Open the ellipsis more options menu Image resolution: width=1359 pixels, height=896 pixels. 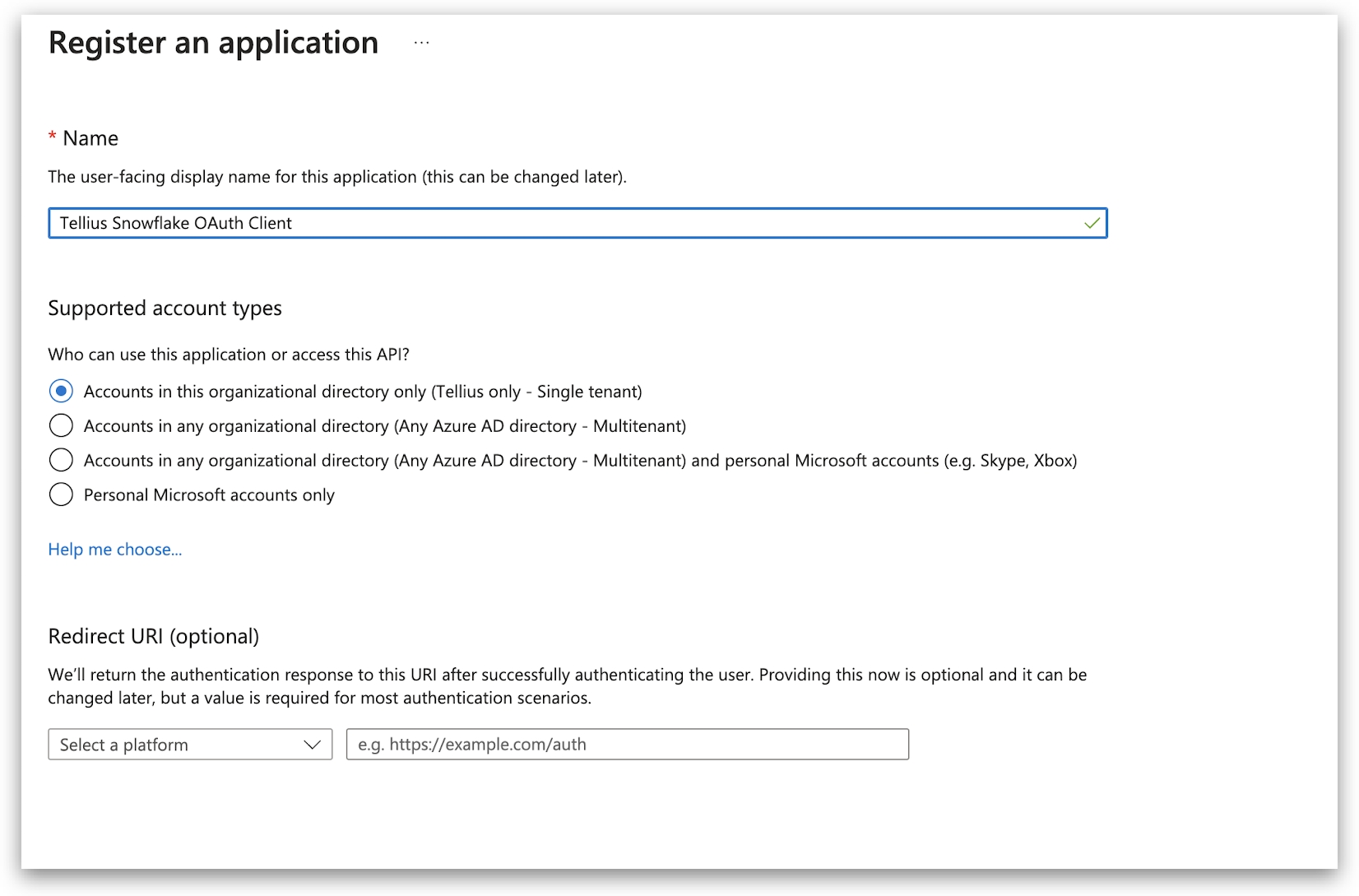pos(421,43)
